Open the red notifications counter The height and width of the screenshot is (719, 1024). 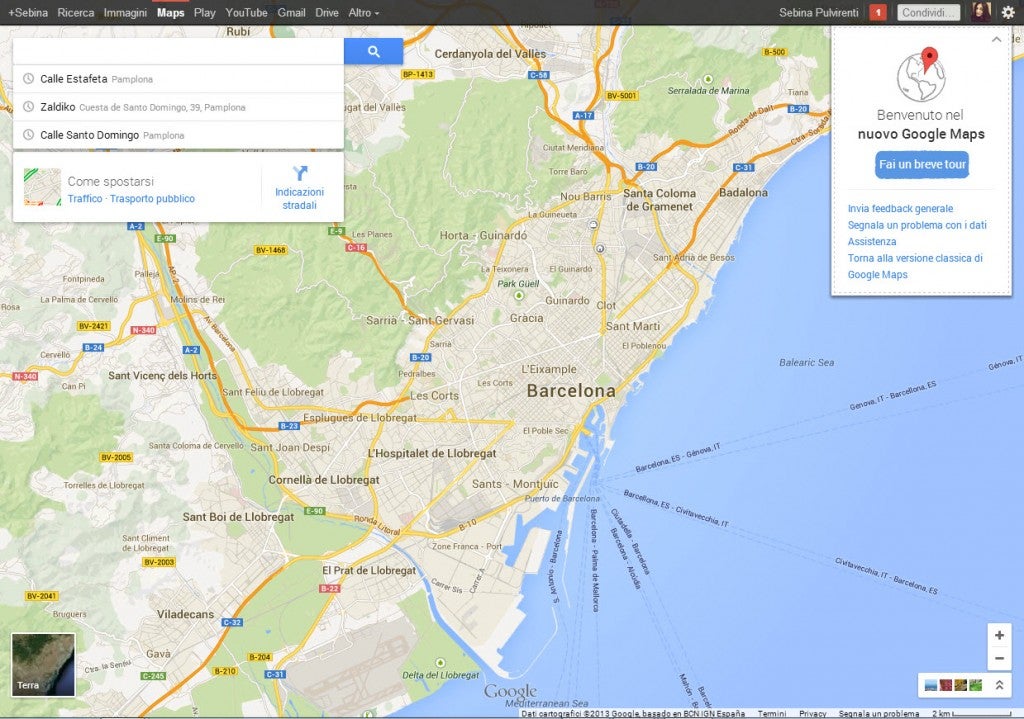pos(878,12)
